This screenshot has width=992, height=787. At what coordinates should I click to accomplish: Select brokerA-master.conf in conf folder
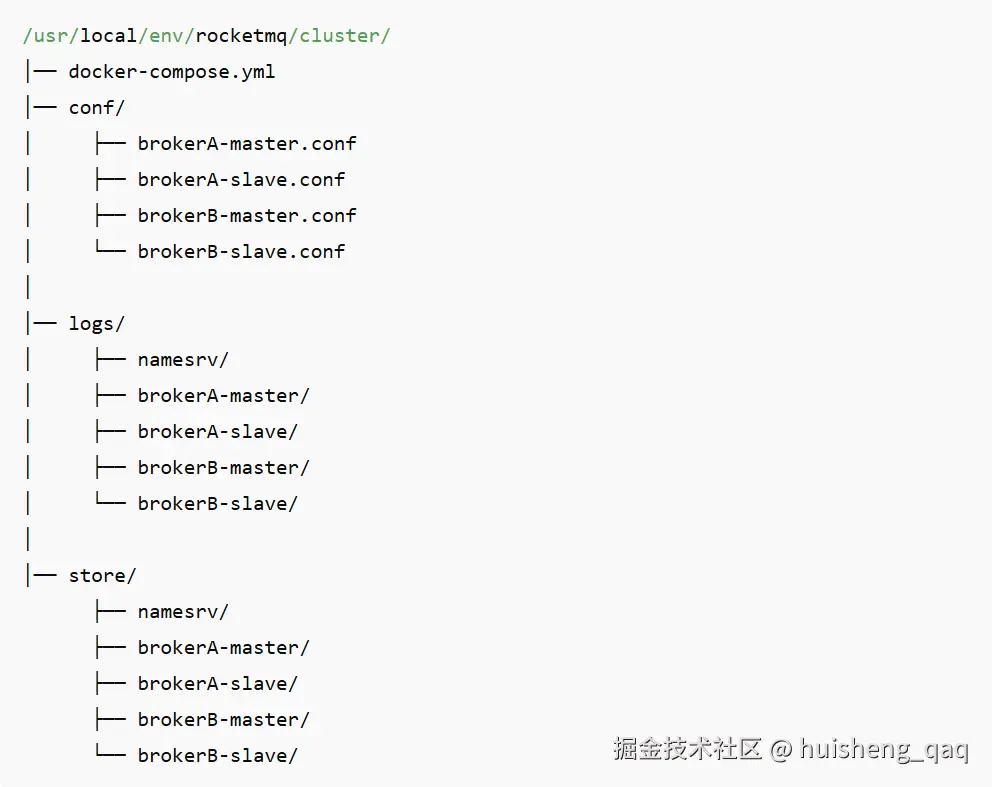(247, 144)
